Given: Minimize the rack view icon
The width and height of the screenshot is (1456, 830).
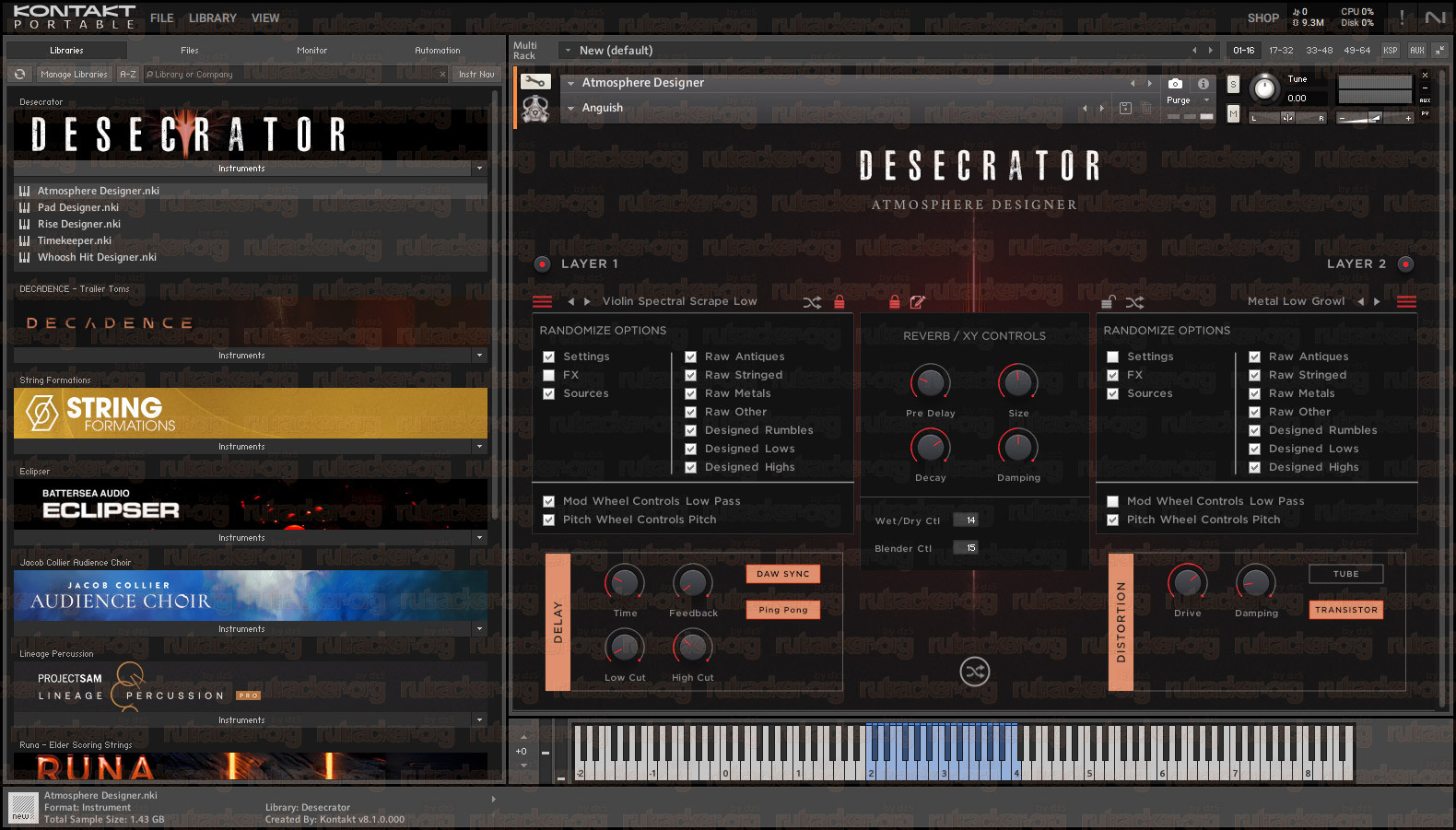Looking at the screenshot, I should 1439,50.
